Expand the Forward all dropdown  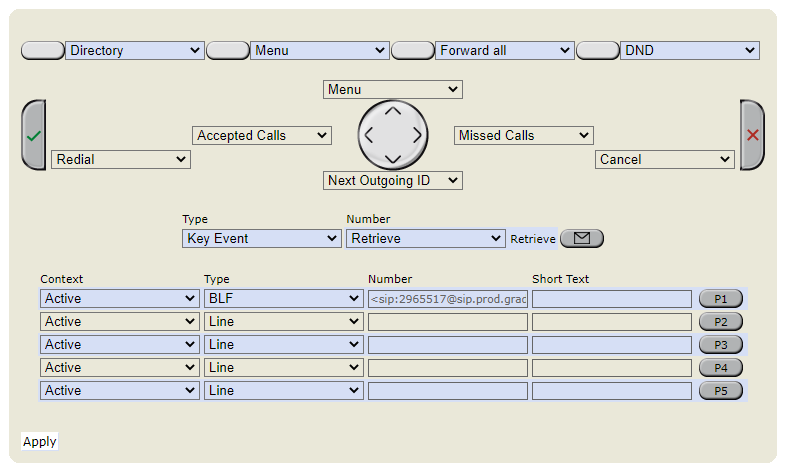(x=505, y=50)
